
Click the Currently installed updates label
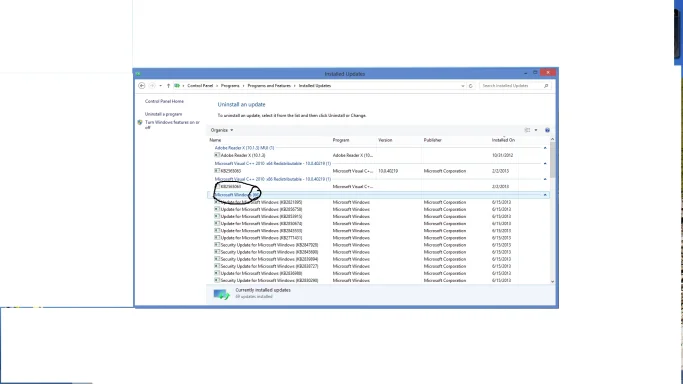click(263, 290)
